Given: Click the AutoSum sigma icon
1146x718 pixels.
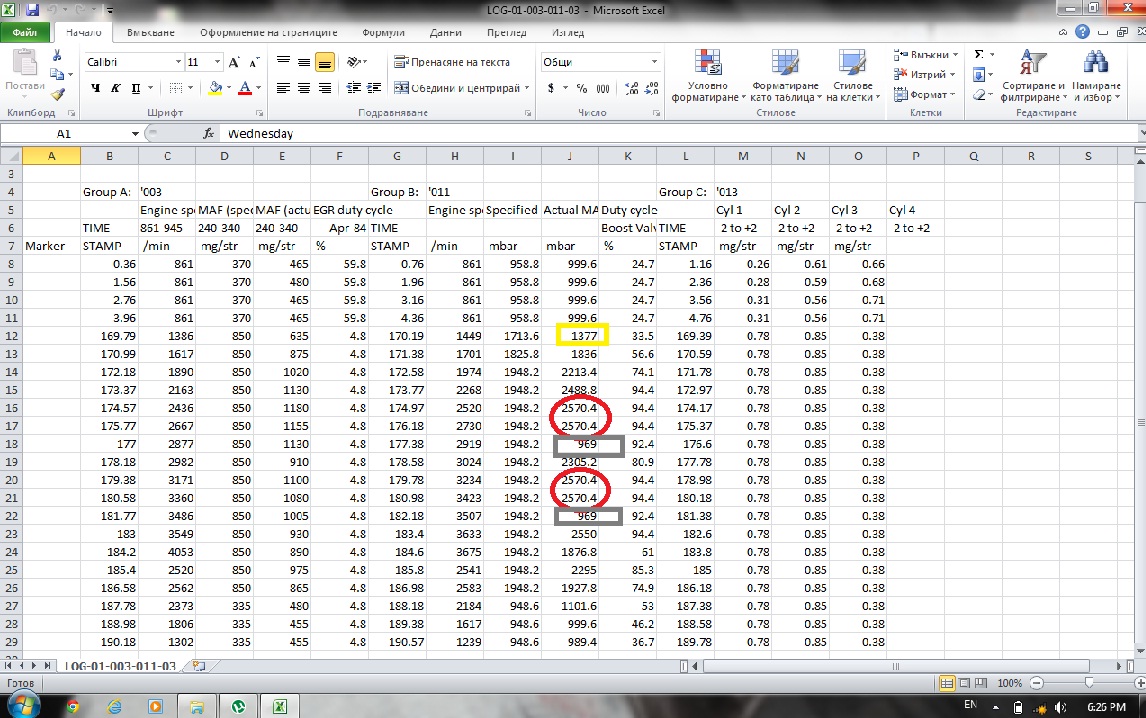Looking at the screenshot, I should click(979, 55).
